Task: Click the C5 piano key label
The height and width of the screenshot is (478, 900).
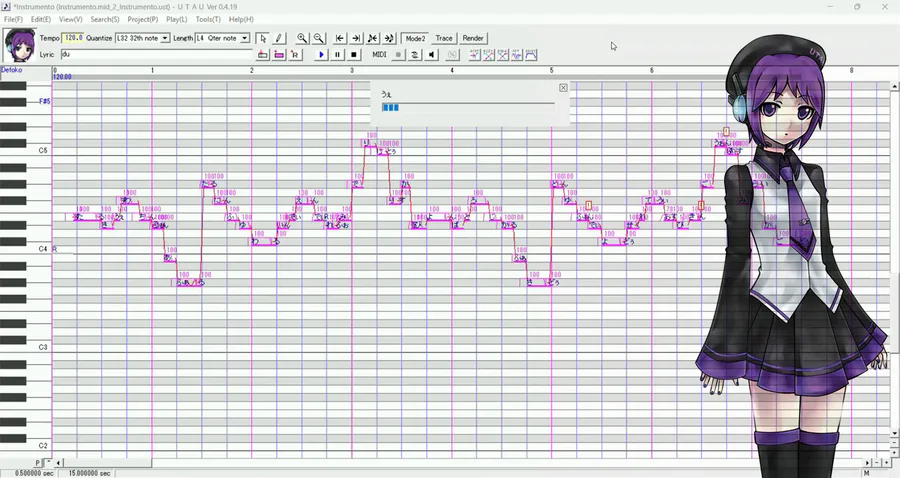Action: pyautogui.click(x=43, y=150)
